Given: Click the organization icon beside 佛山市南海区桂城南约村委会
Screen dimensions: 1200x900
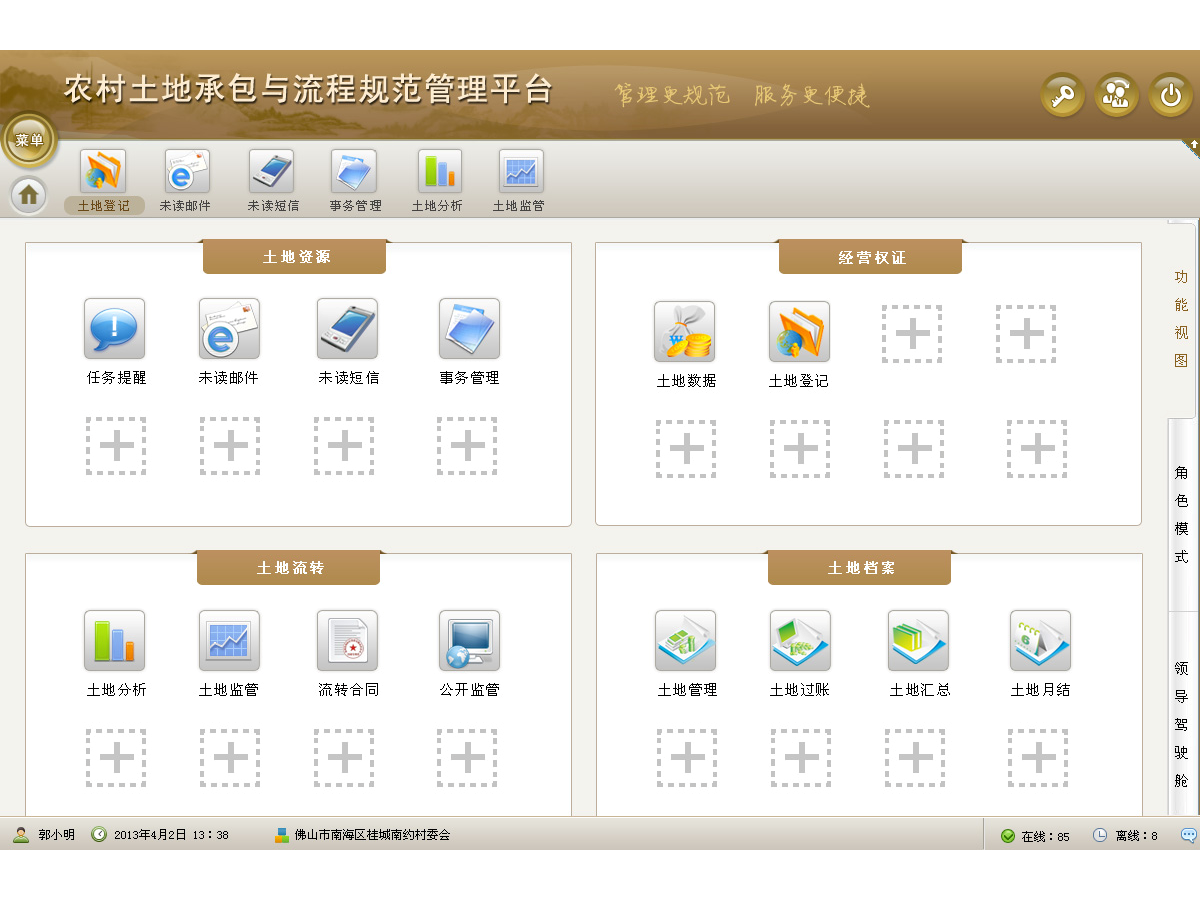Looking at the screenshot, I should coord(282,835).
